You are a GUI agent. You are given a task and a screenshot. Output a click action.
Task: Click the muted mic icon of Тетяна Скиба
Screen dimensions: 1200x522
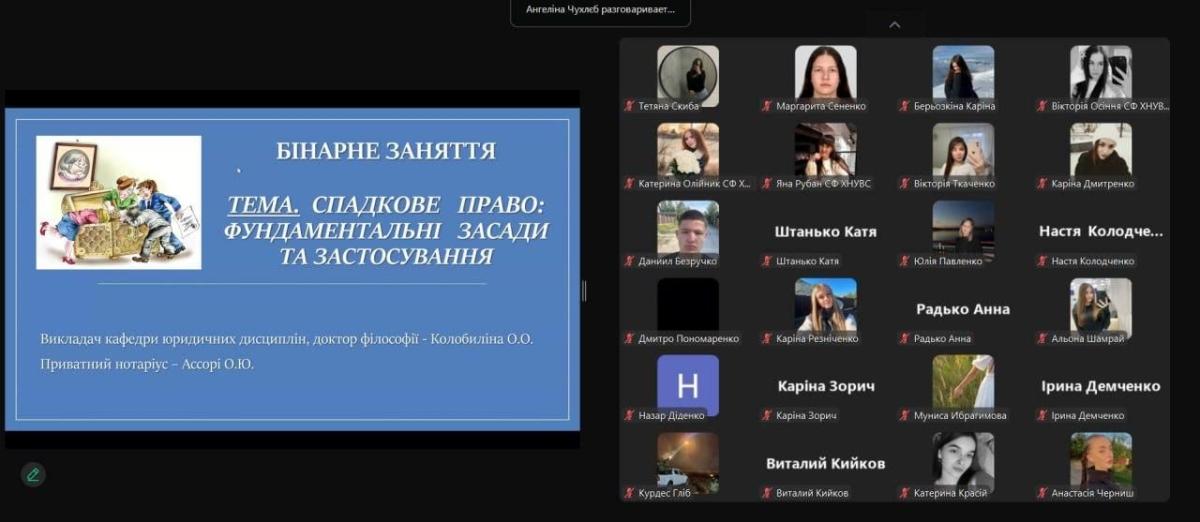pyautogui.click(x=630, y=106)
